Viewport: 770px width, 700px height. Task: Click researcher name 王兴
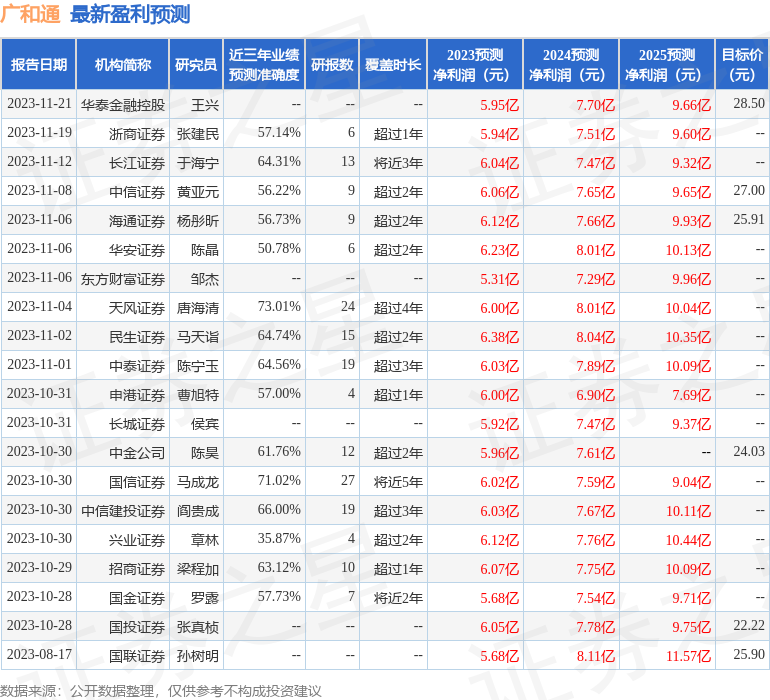(x=205, y=105)
